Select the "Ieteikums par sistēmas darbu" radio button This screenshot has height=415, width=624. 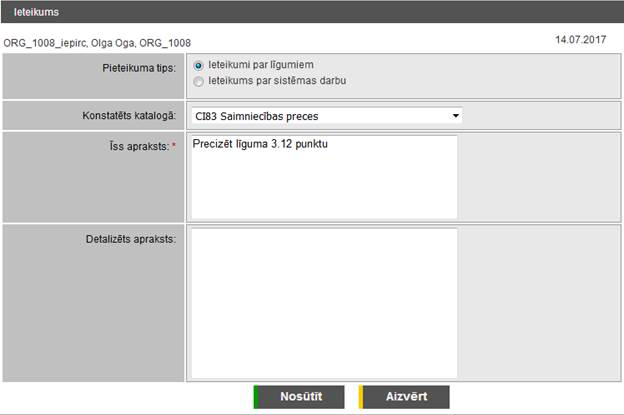tap(198, 80)
